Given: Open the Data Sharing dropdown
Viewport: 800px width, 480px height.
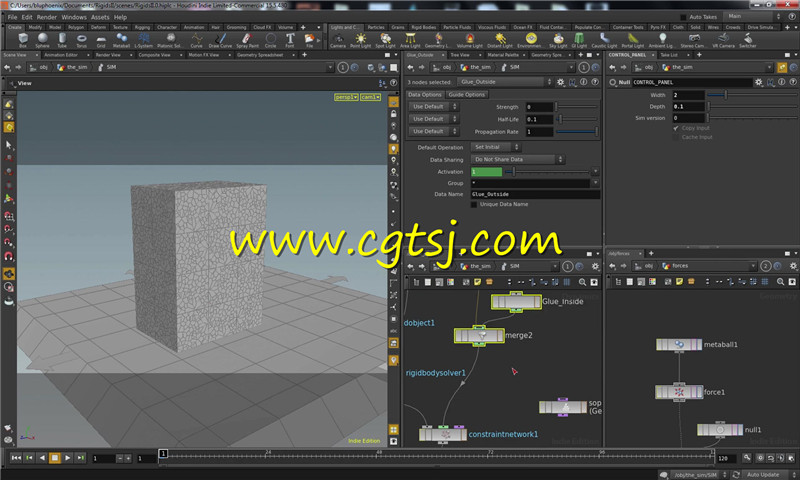Looking at the screenshot, I should coord(517,160).
